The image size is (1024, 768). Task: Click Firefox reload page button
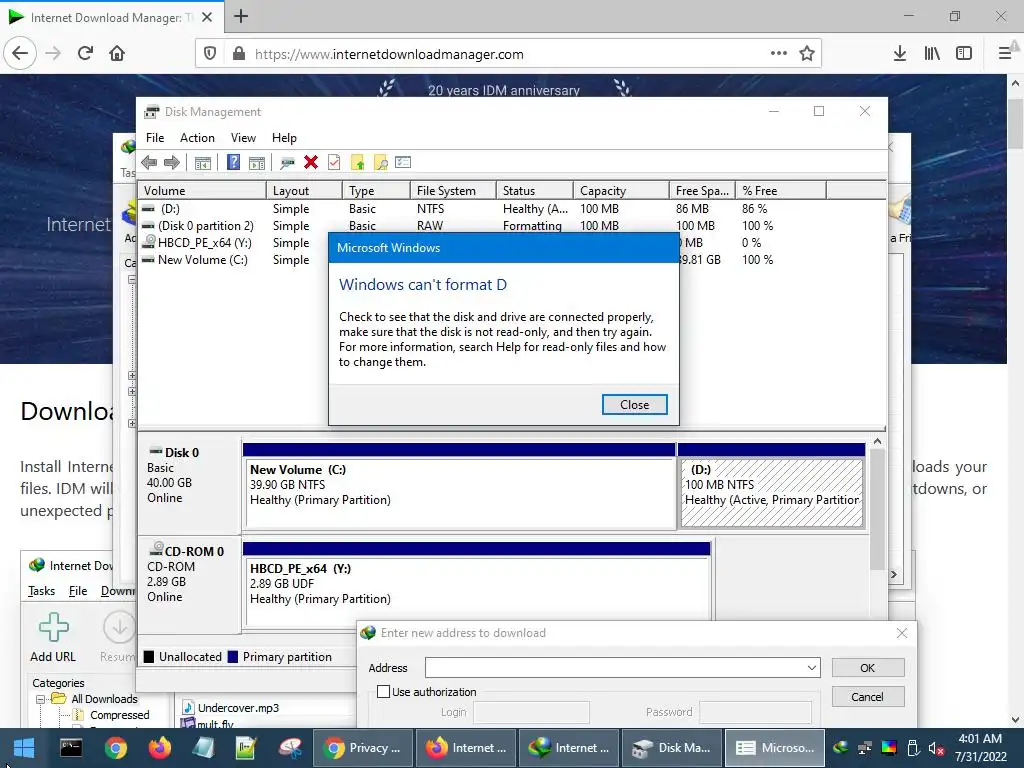[85, 53]
